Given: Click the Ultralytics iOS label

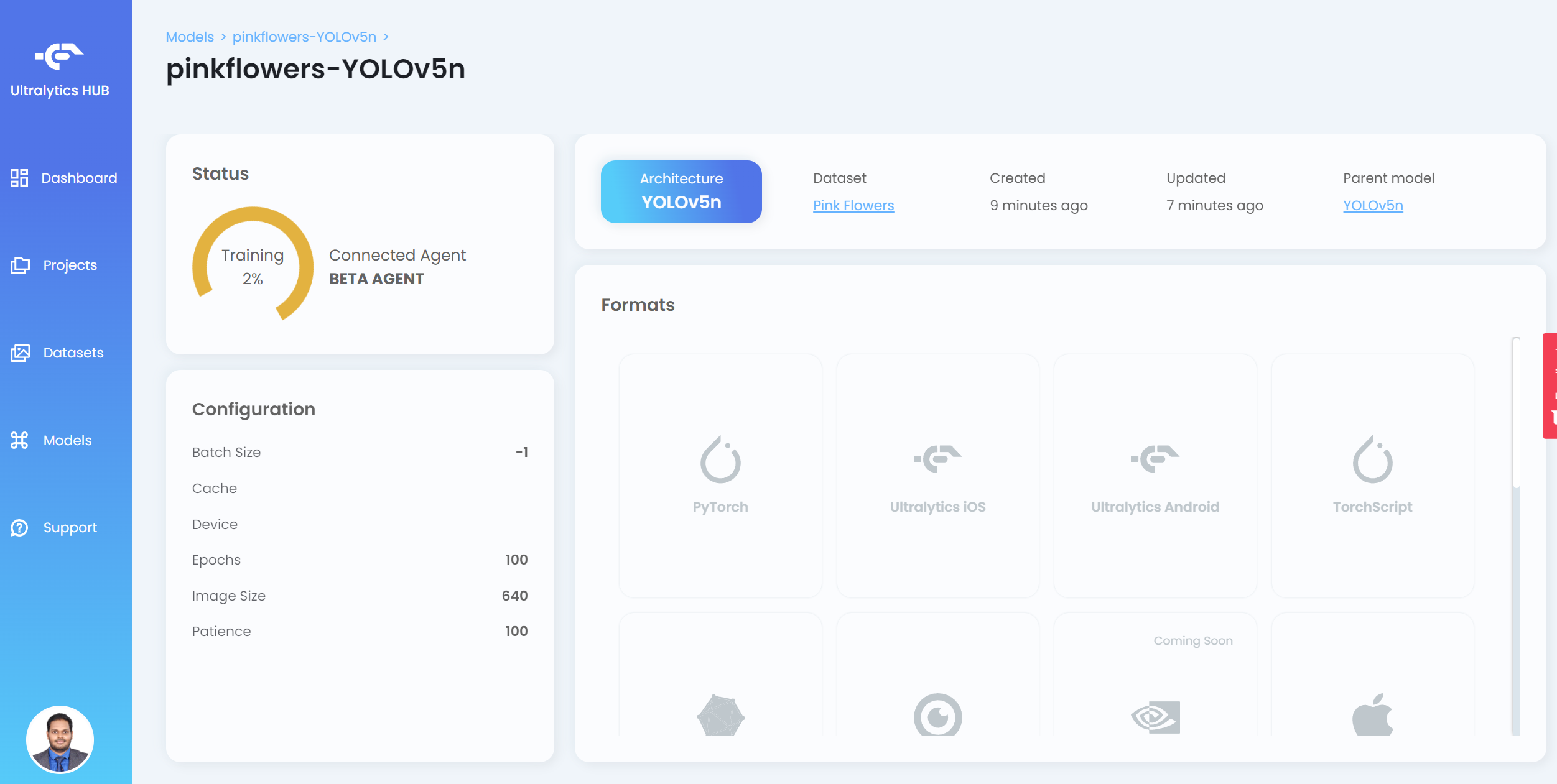Looking at the screenshot, I should tap(937, 507).
